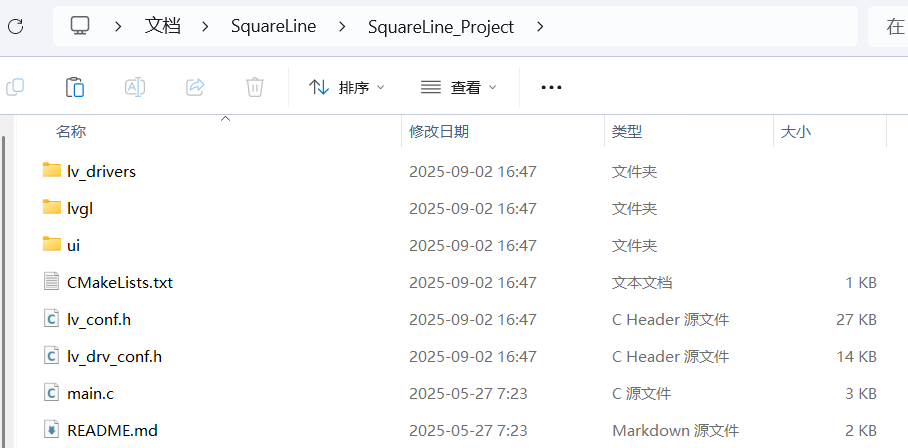
Task: Click the rename icon in toolbar
Action: (x=135, y=88)
